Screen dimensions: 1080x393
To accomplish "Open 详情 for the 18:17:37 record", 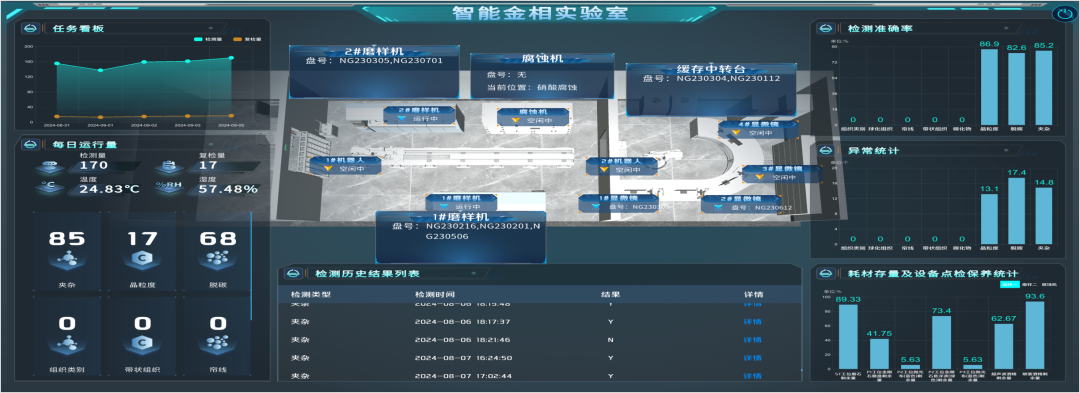I will pos(752,321).
